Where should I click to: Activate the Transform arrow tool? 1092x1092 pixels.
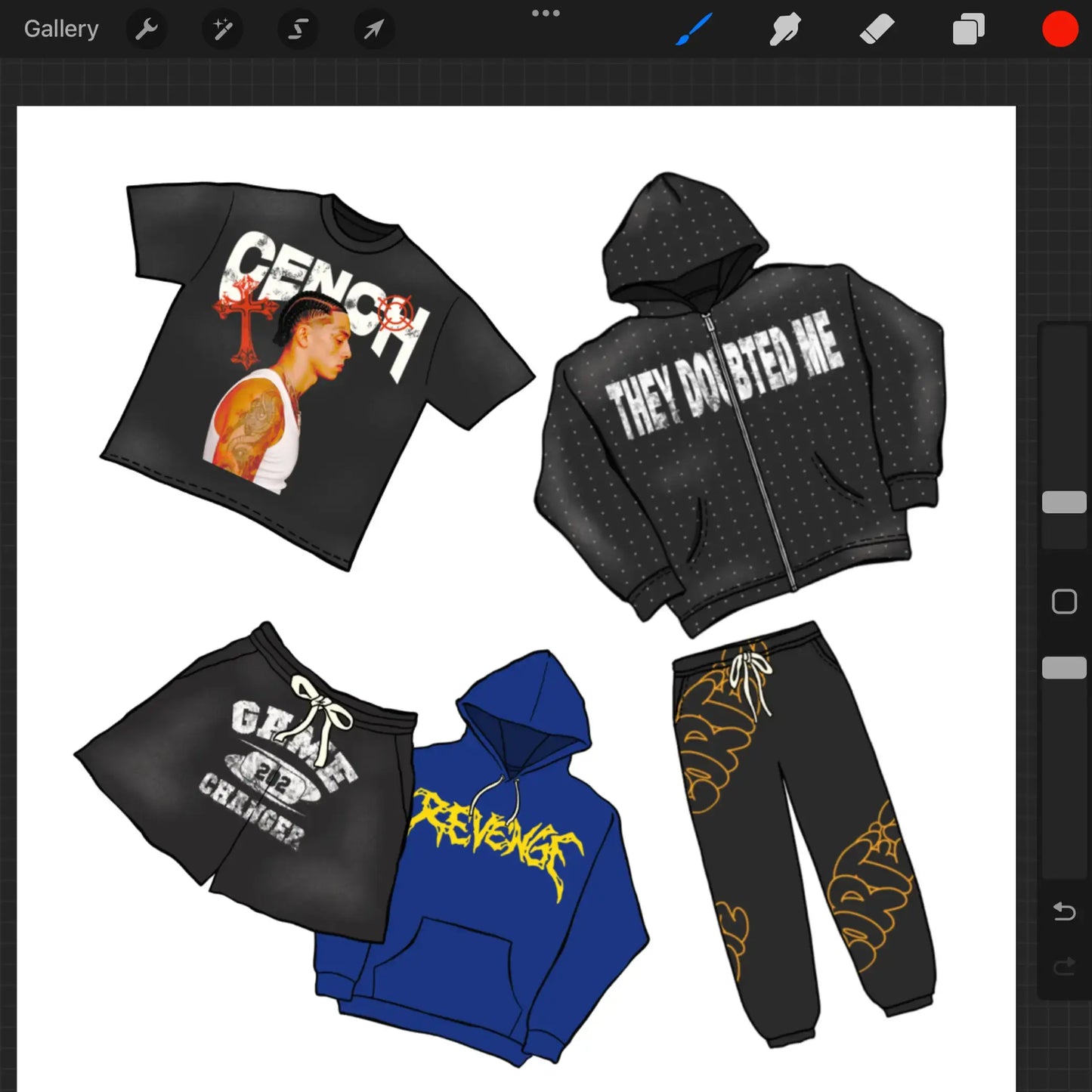coord(373,29)
